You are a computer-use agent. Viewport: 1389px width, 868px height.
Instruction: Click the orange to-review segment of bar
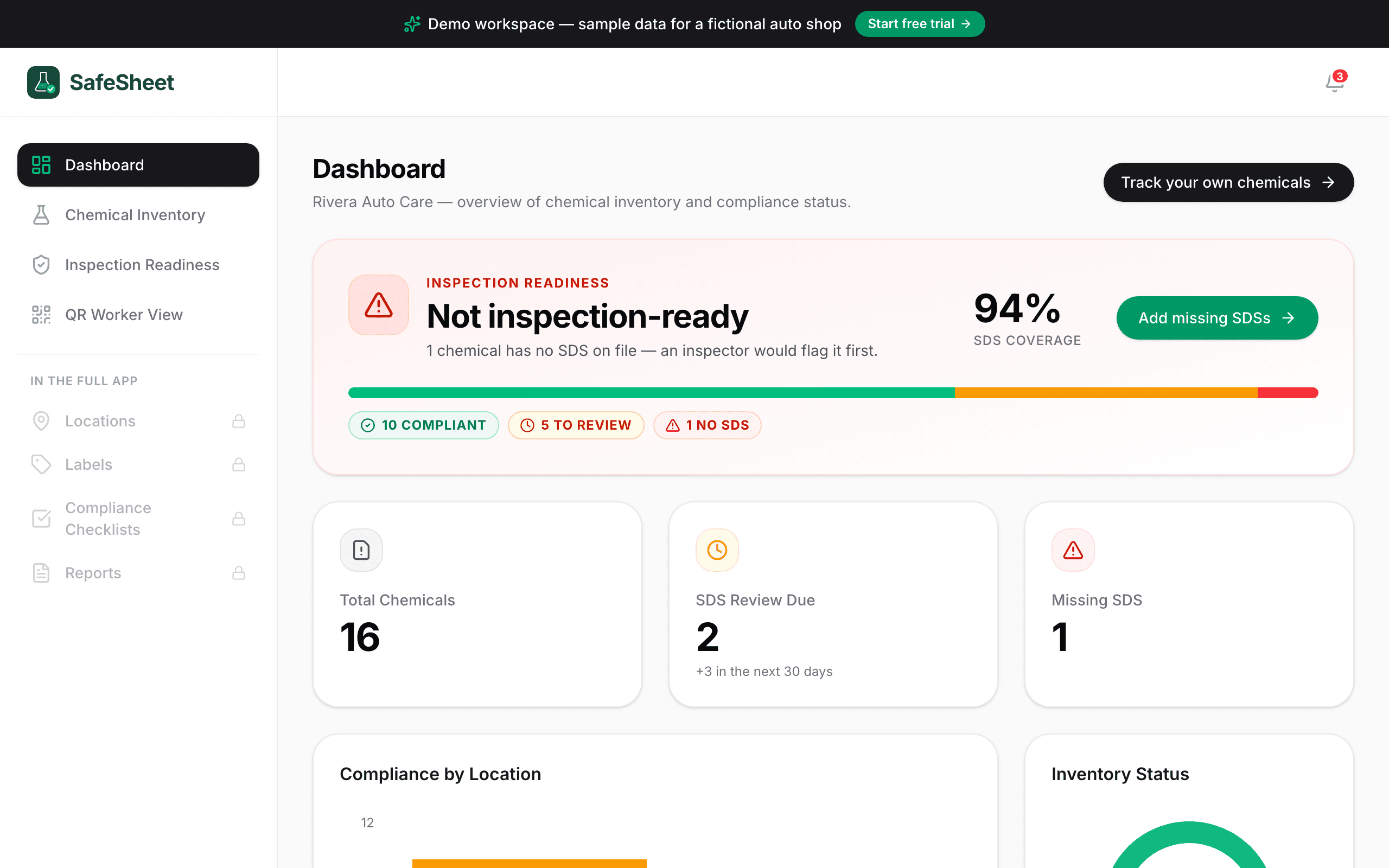(1106, 393)
